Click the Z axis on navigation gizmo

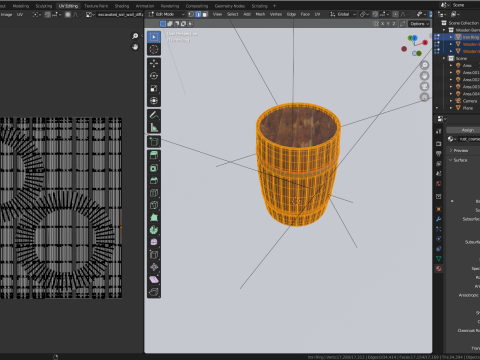coord(414,38)
